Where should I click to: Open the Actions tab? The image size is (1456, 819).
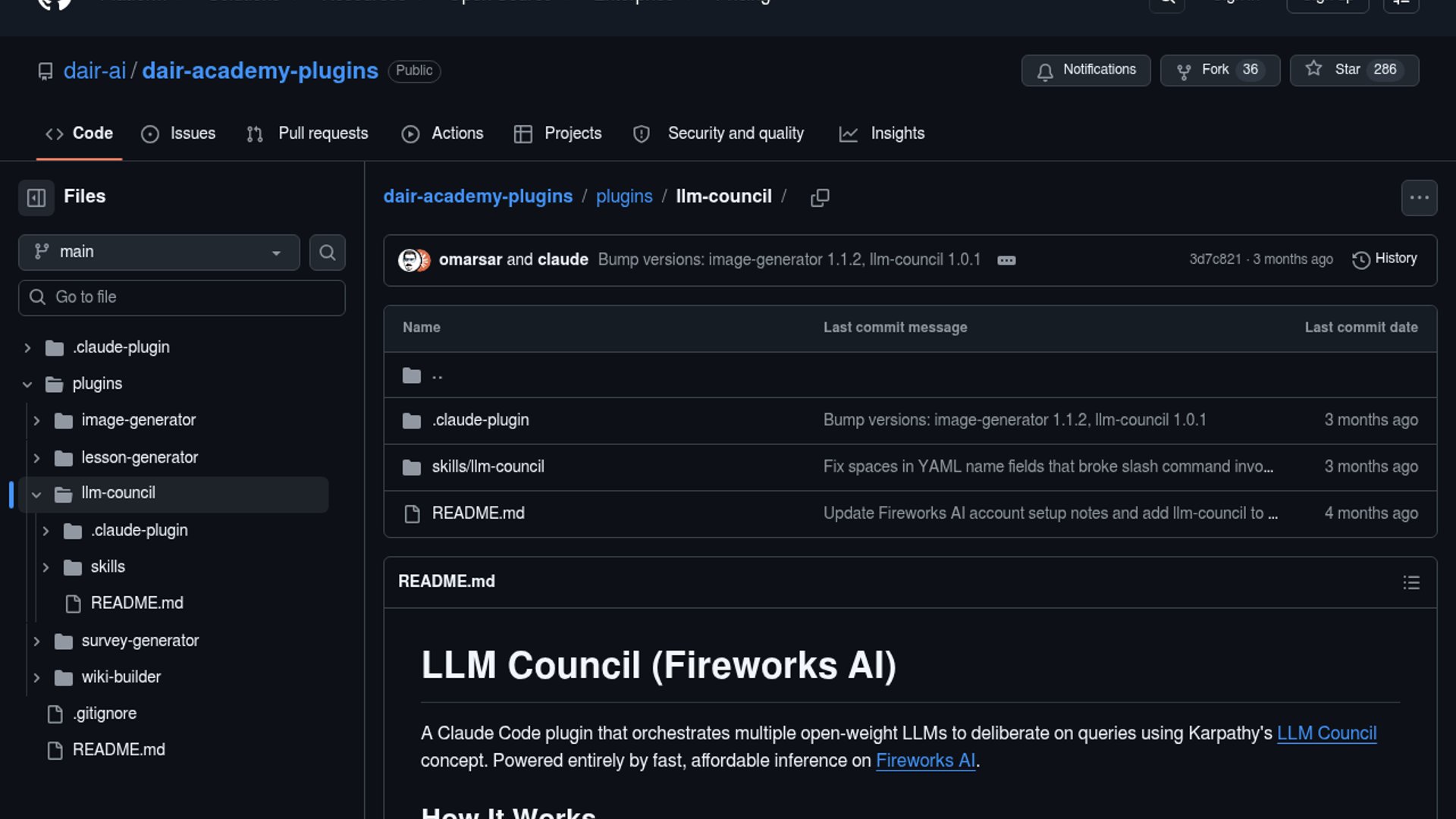click(443, 133)
